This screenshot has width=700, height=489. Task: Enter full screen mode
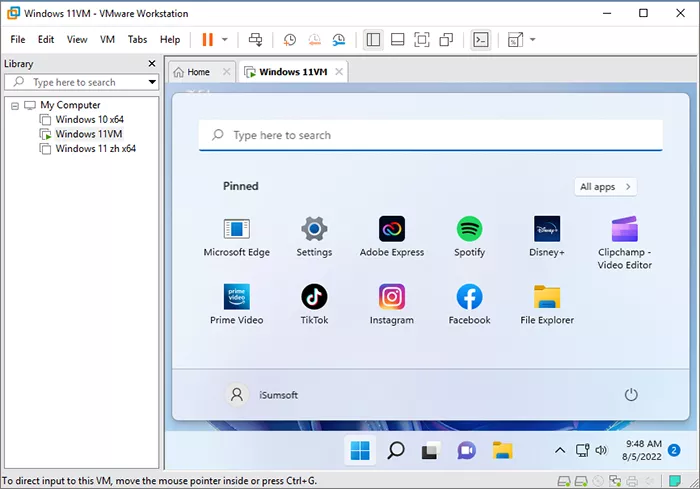click(422, 39)
